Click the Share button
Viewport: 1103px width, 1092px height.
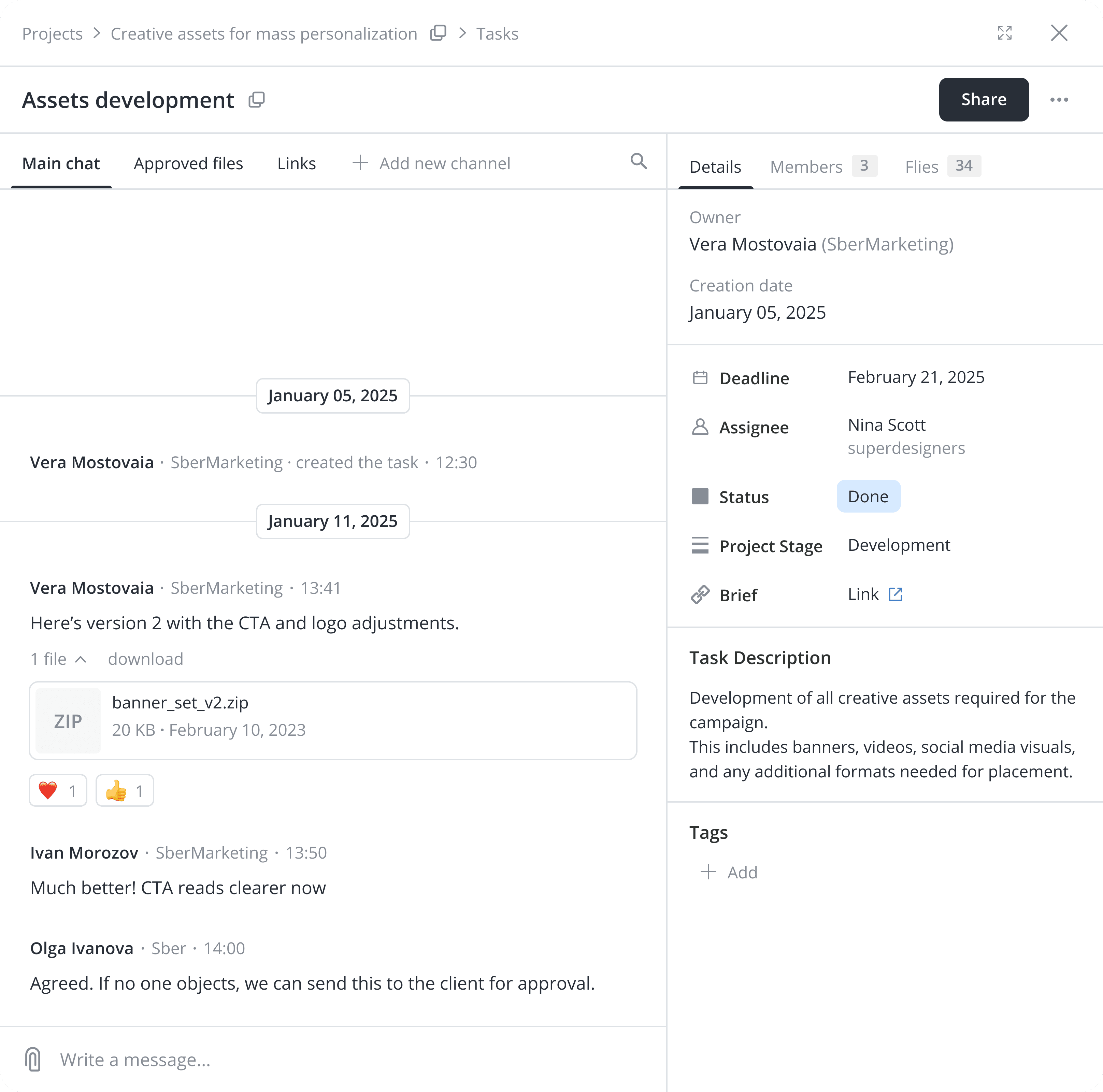[983, 100]
